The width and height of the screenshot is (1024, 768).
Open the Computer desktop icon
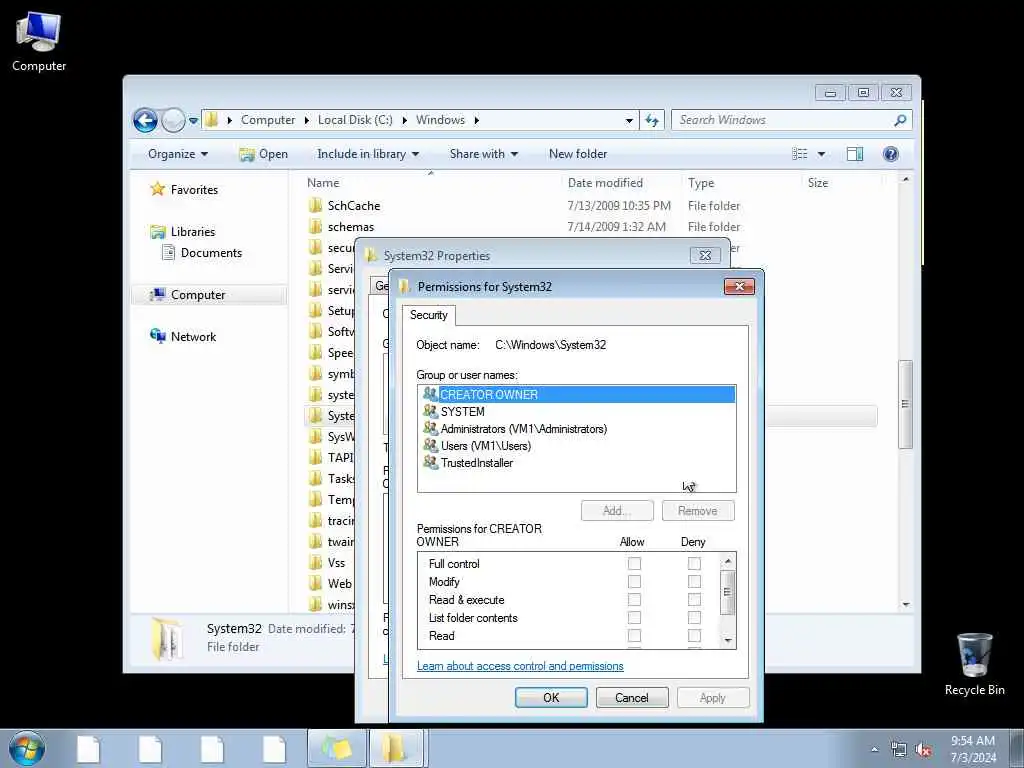pyautogui.click(x=39, y=41)
